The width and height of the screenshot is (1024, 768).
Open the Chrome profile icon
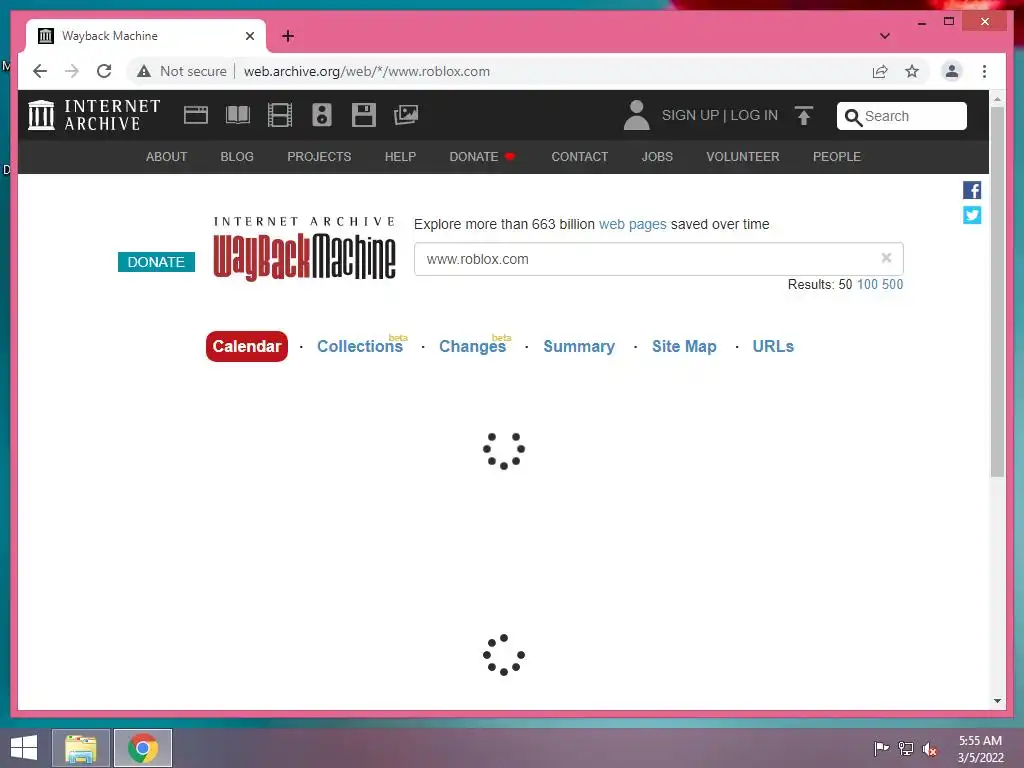point(952,71)
